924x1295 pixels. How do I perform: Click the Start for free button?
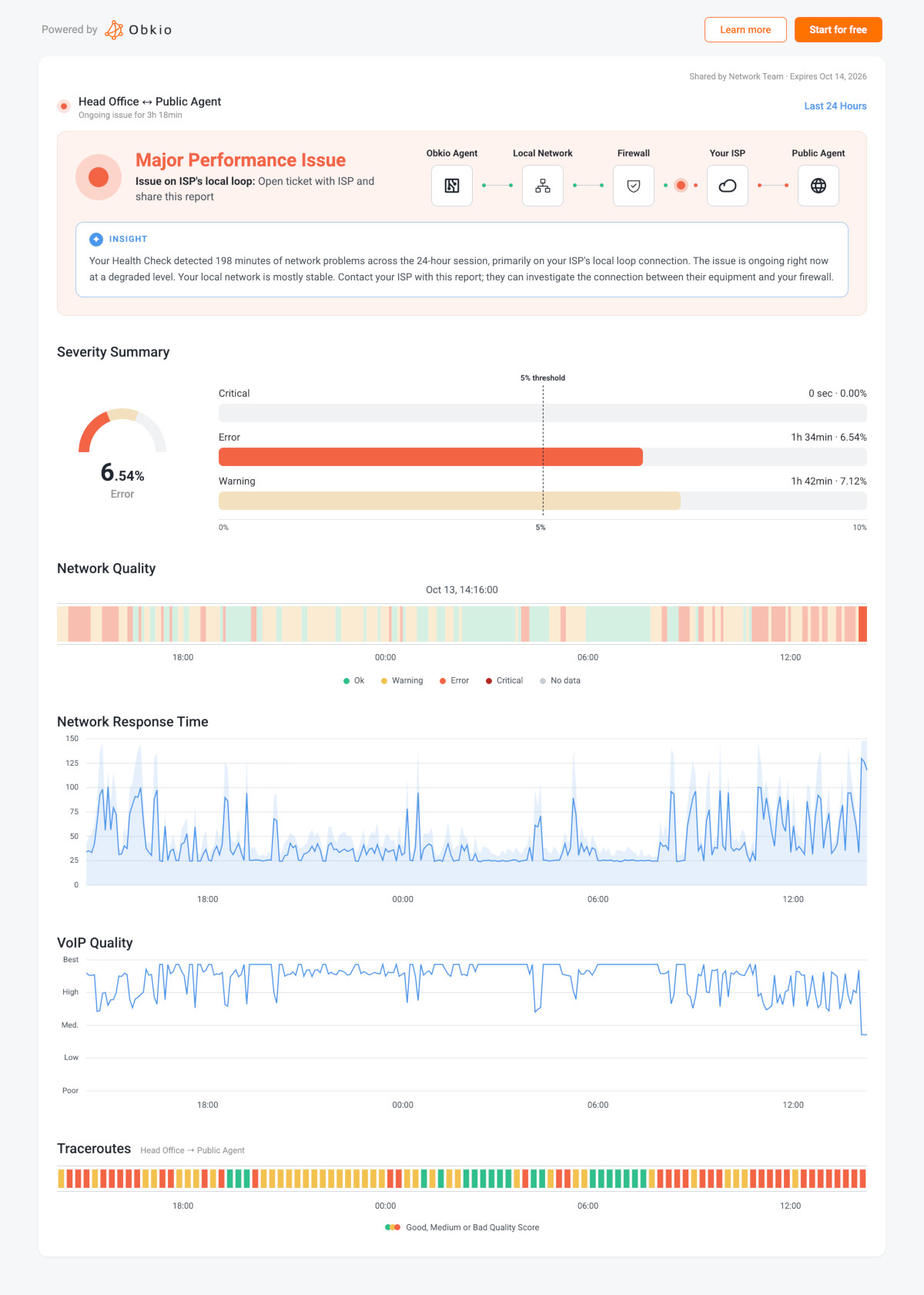[838, 30]
